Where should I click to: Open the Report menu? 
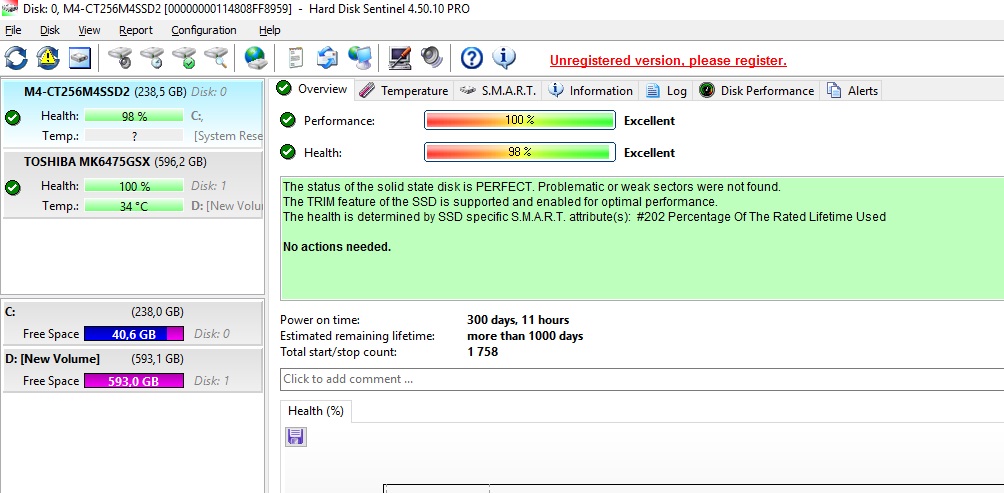[x=136, y=30]
